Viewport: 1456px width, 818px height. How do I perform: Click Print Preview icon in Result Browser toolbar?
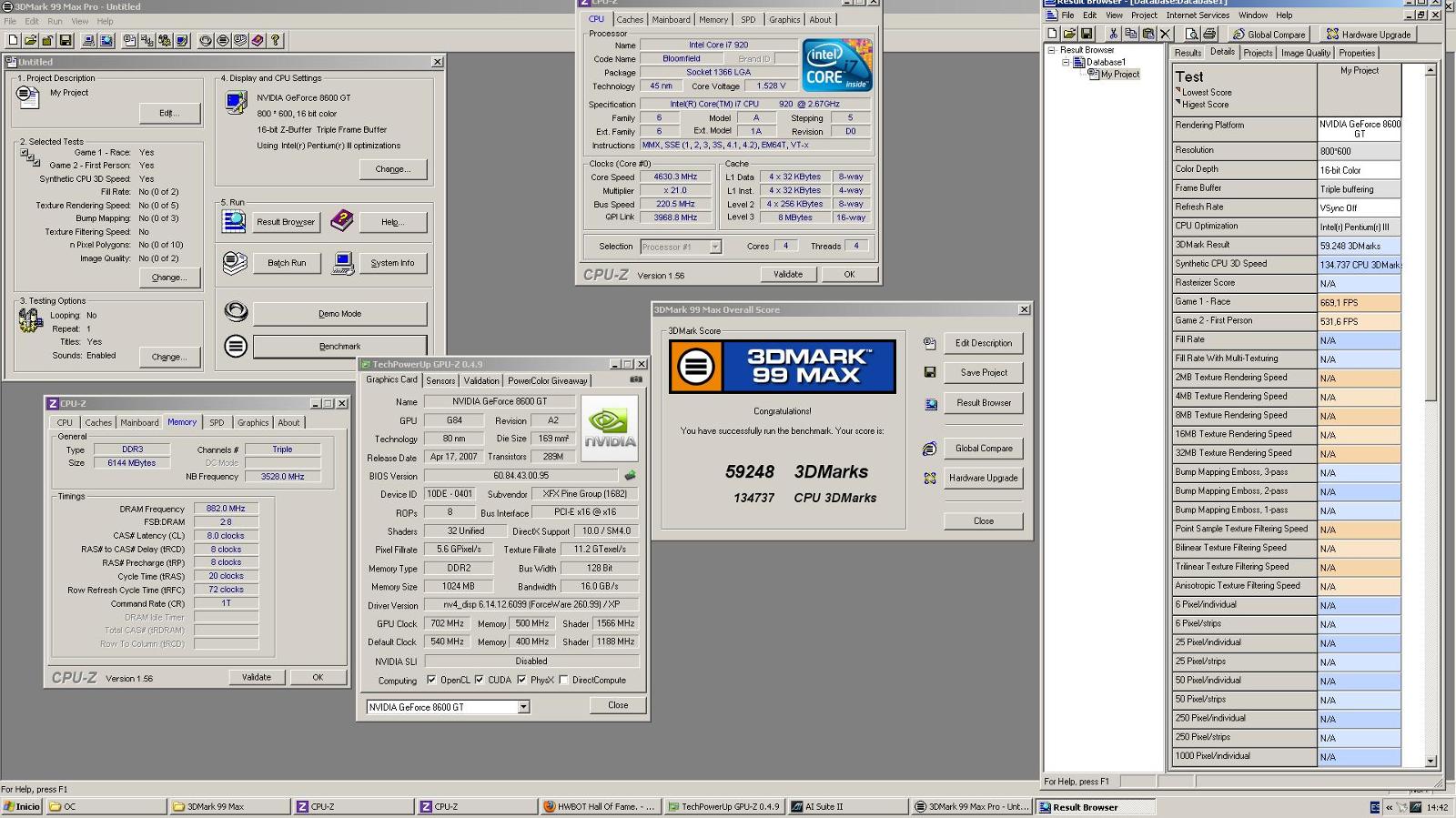(x=1191, y=34)
